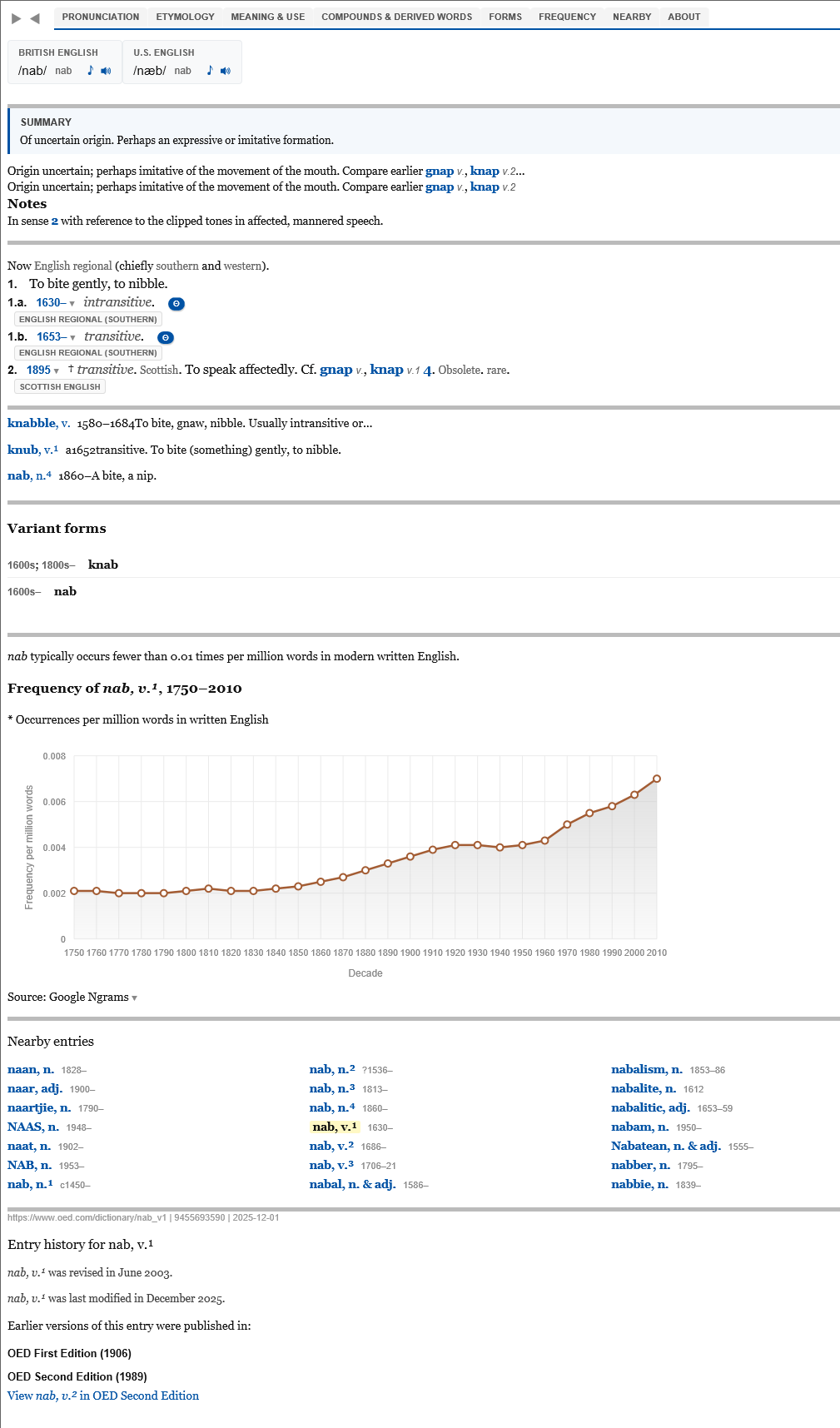Play U.S. English pronunciation speaker icon
840x1428 pixels.
tap(226, 71)
